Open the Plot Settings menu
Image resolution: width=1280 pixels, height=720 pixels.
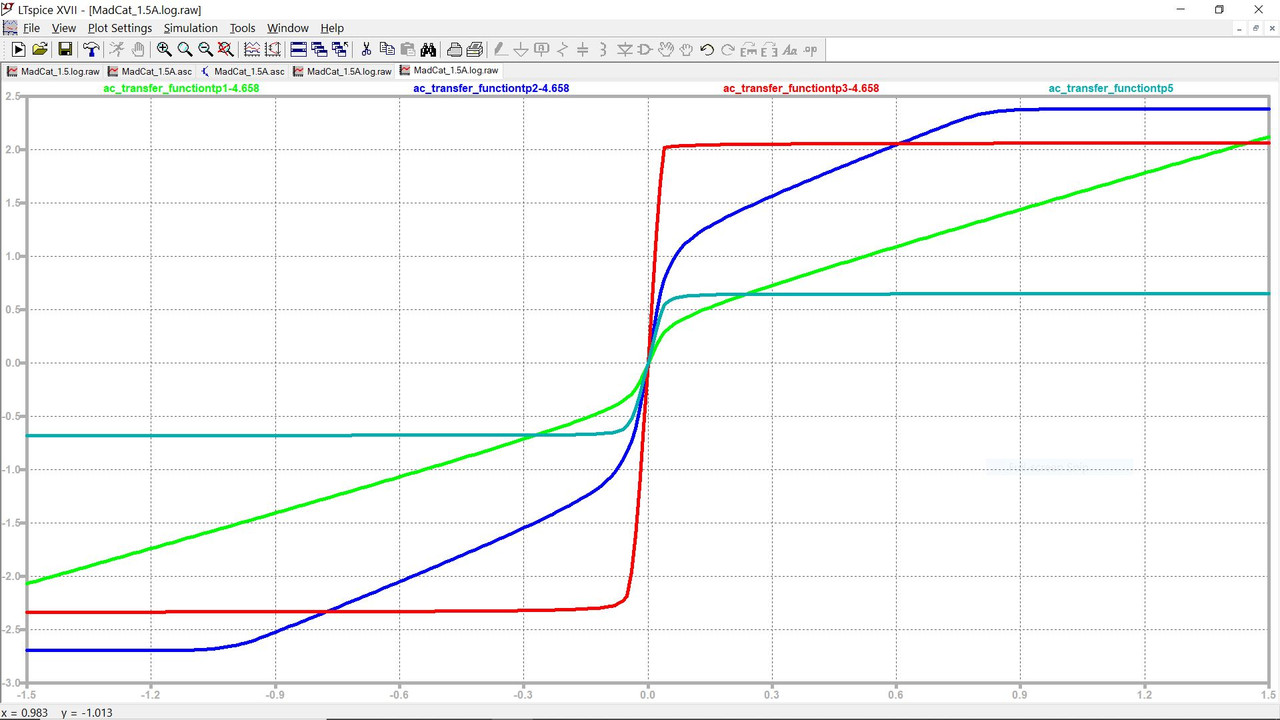pos(119,27)
